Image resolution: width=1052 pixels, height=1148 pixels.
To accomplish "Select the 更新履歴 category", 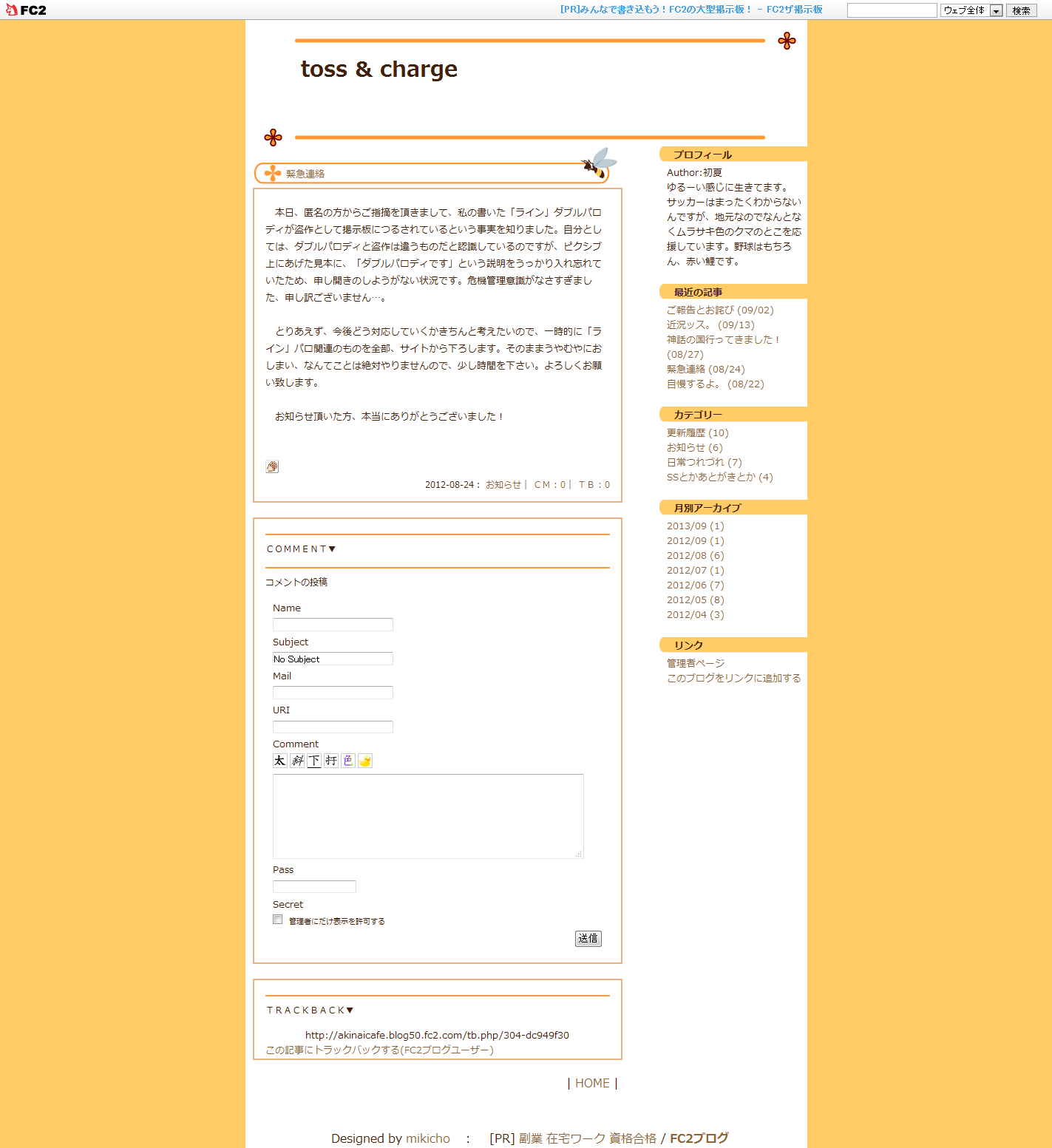I will 686,433.
